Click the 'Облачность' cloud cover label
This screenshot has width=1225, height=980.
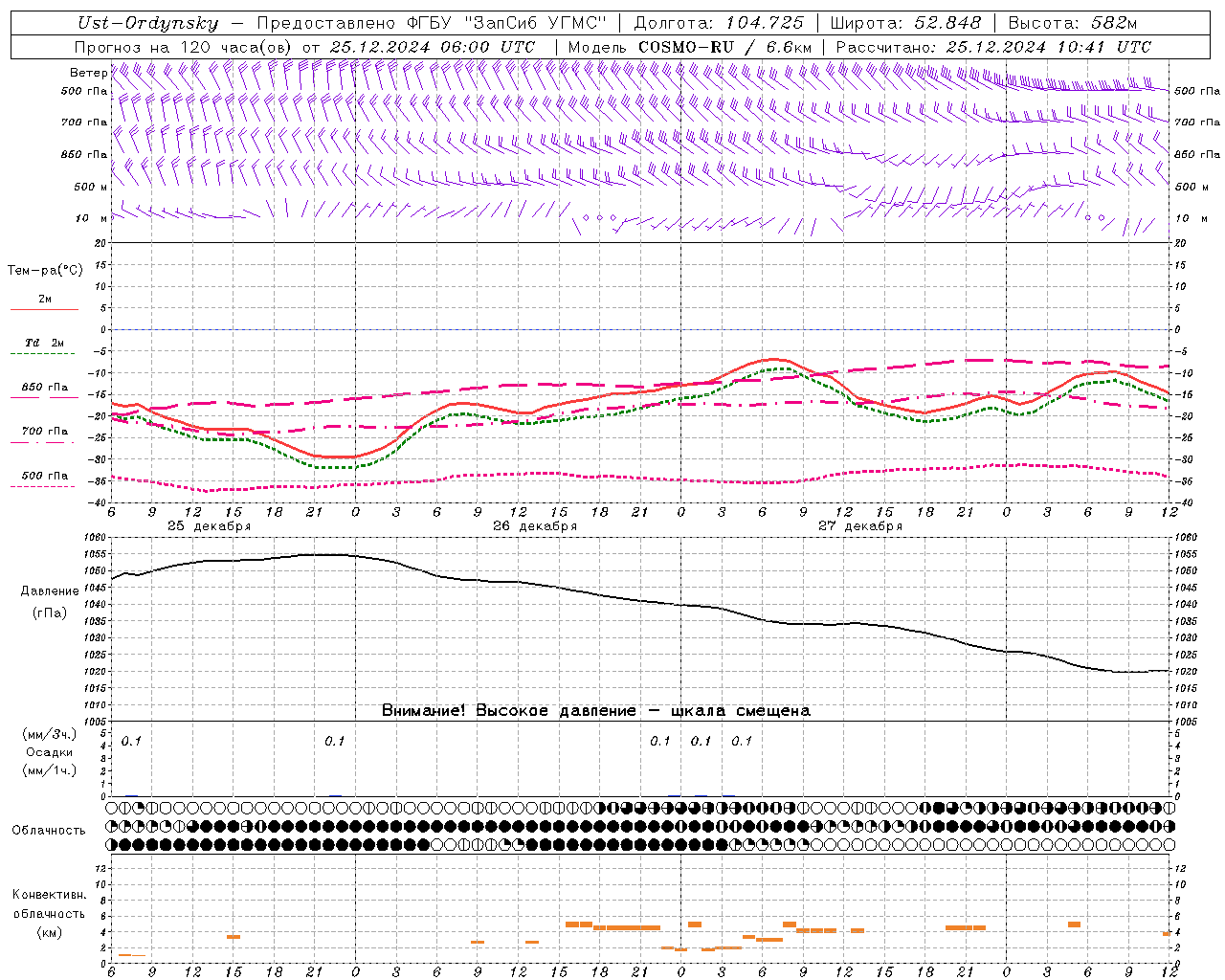click(x=49, y=831)
